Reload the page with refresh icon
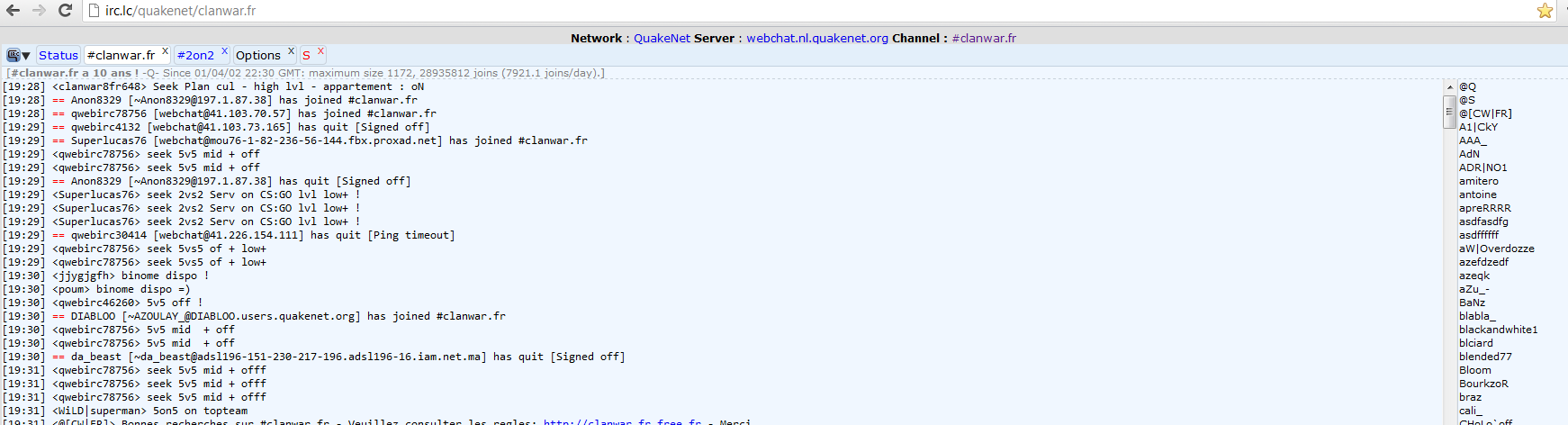The image size is (1568, 425). coord(65,11)
